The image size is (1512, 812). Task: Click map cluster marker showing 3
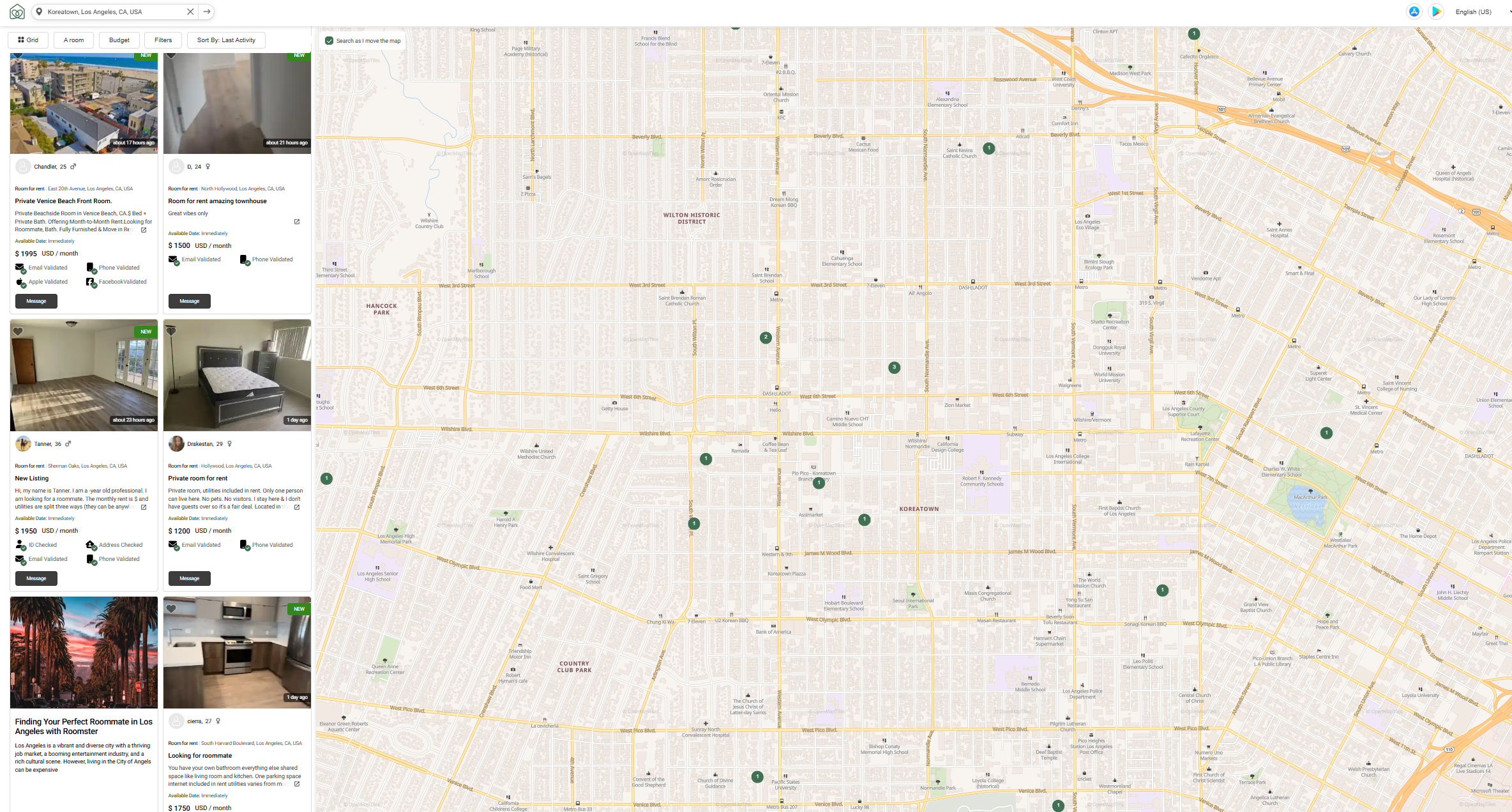tap(895, 367)
